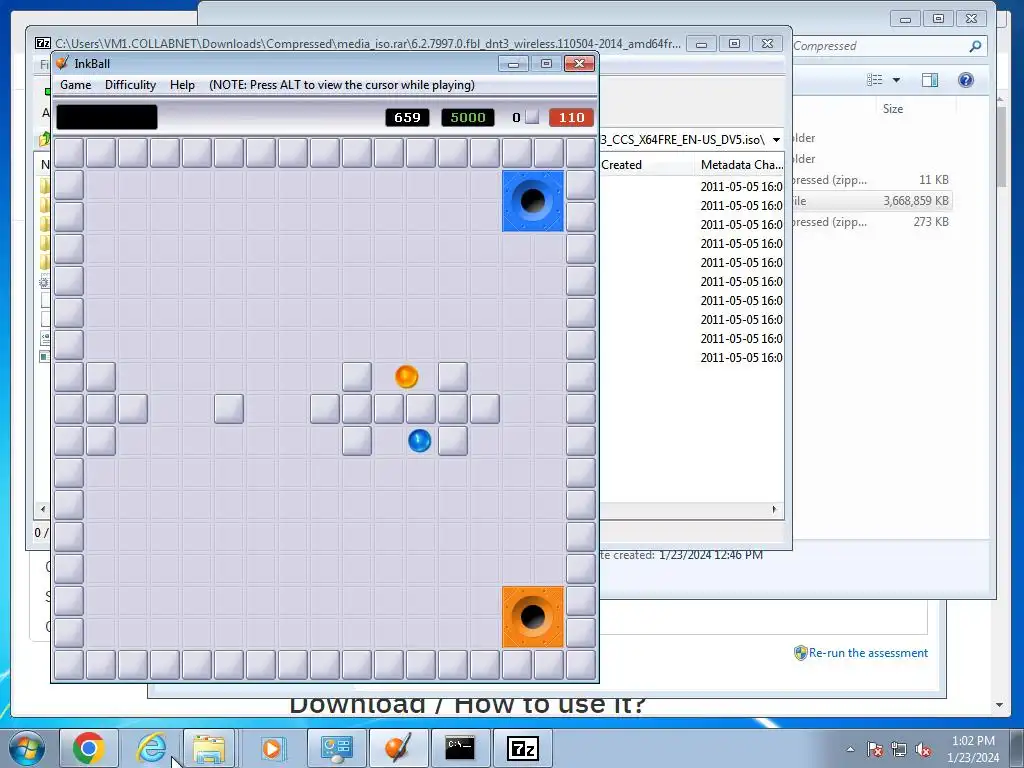Switch to the Control Panel taskbar item
Screen dimensions: 1024x768
tap(336, 748)
